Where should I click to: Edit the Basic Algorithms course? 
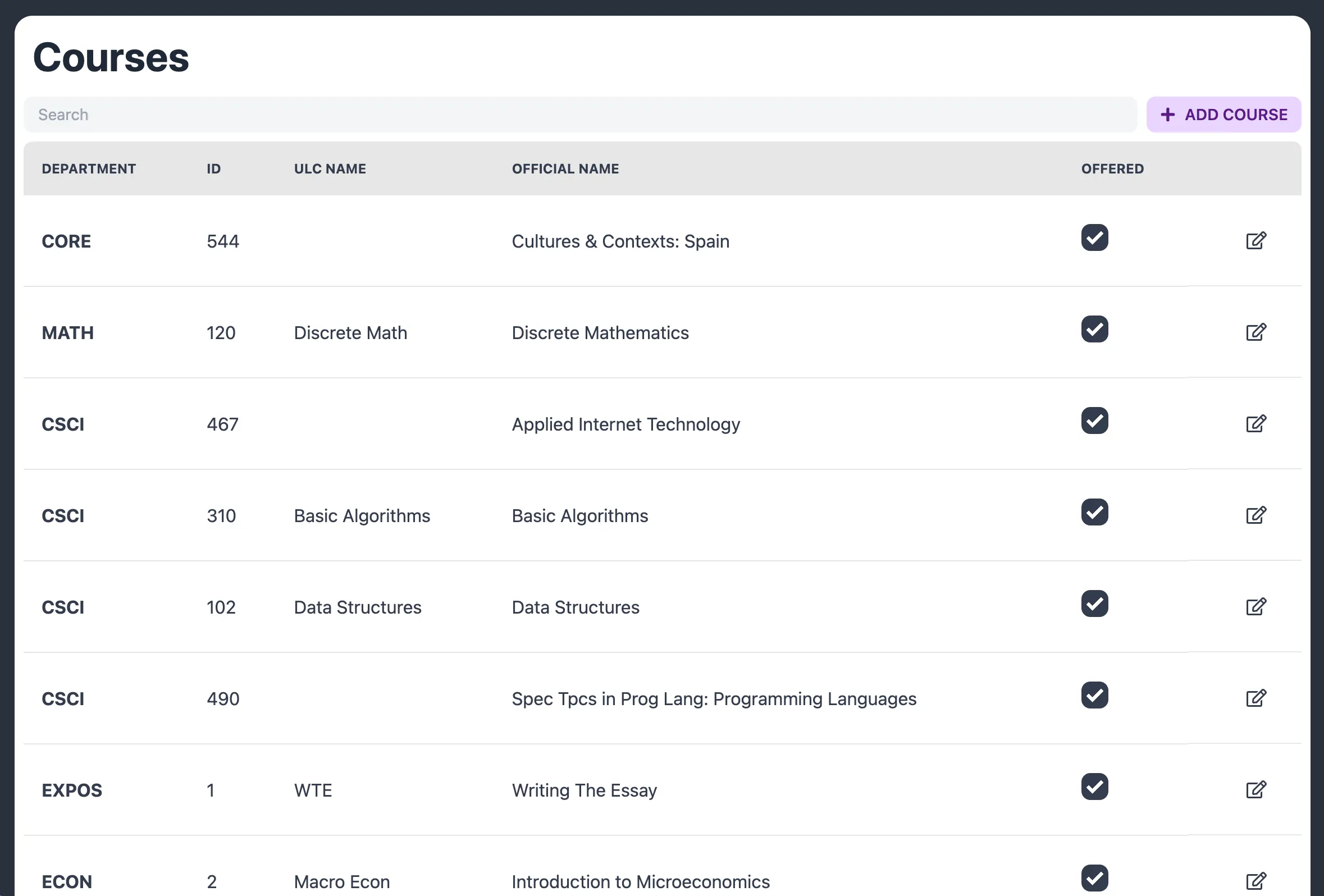point(1257,515)
